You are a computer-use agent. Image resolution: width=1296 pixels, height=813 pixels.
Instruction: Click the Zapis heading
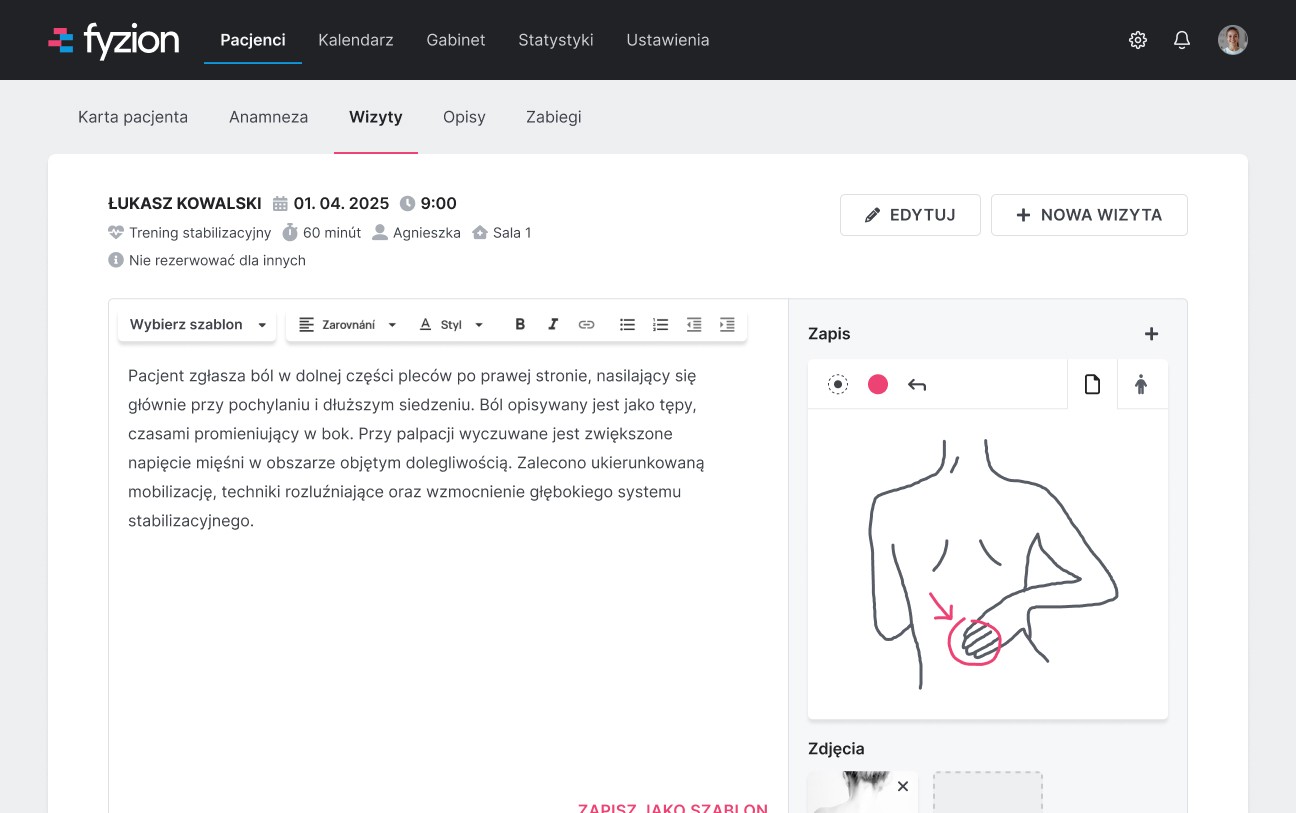[829, 334]
